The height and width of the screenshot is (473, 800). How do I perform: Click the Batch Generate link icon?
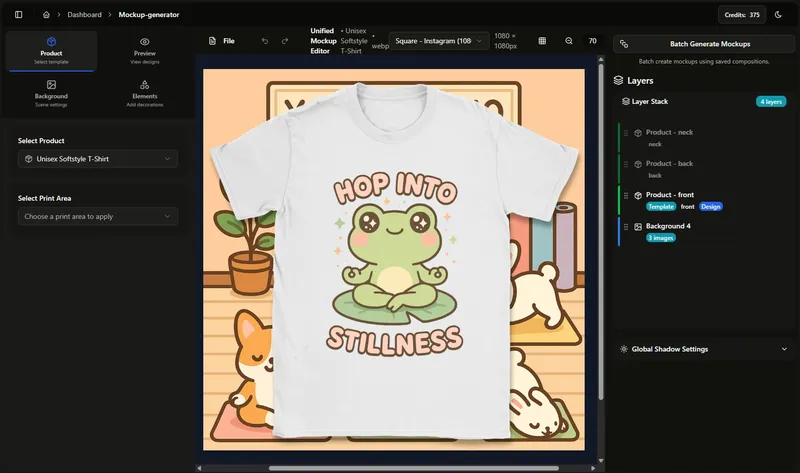(623, 44)
